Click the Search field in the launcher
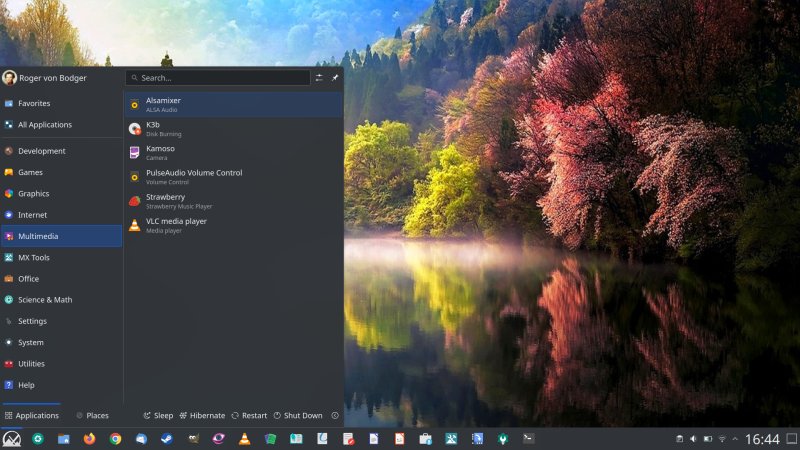Viewport: 800px width, 450px height. click(218, 77)
